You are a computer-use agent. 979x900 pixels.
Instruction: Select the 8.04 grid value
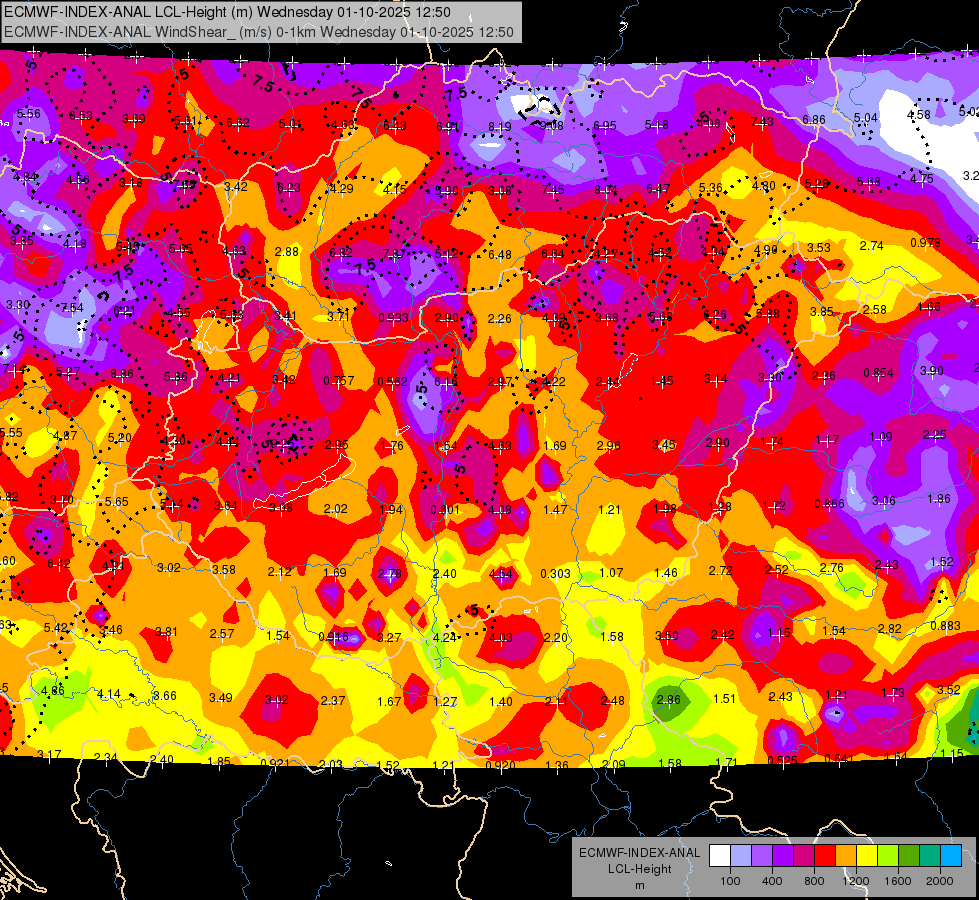click(606, 189)
